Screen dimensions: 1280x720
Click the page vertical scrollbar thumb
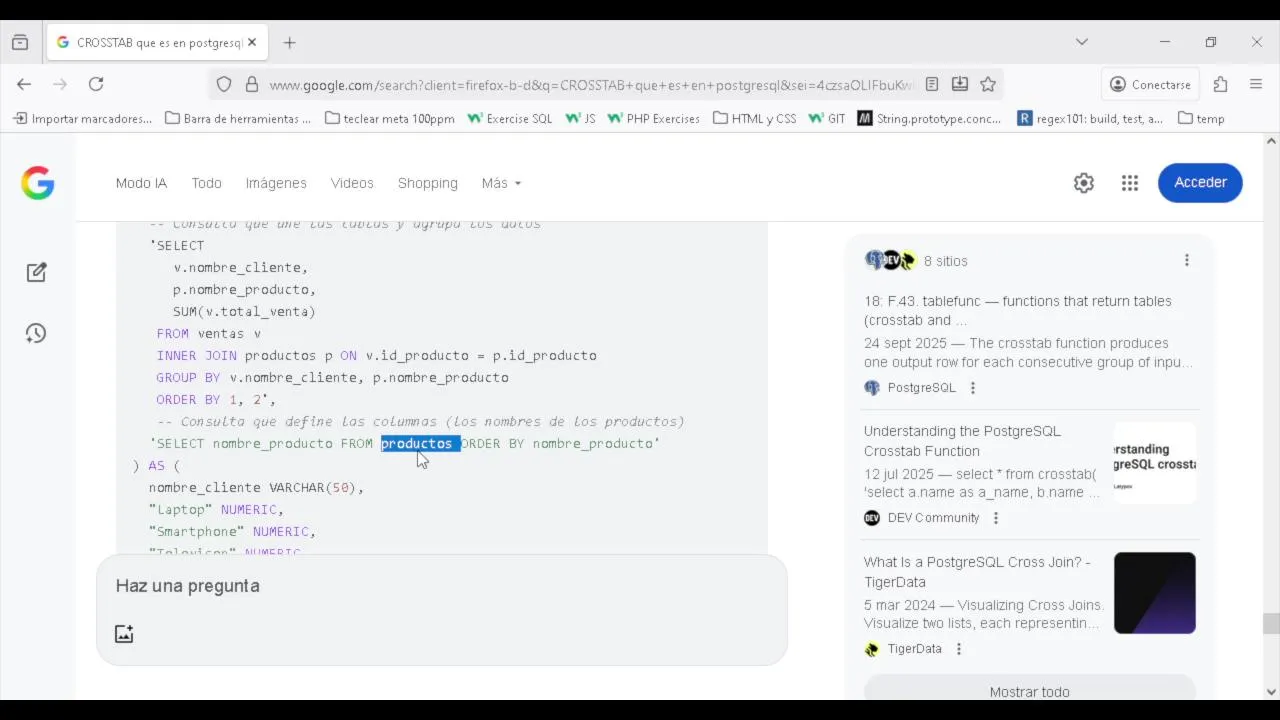click(x=1271, y=624)
